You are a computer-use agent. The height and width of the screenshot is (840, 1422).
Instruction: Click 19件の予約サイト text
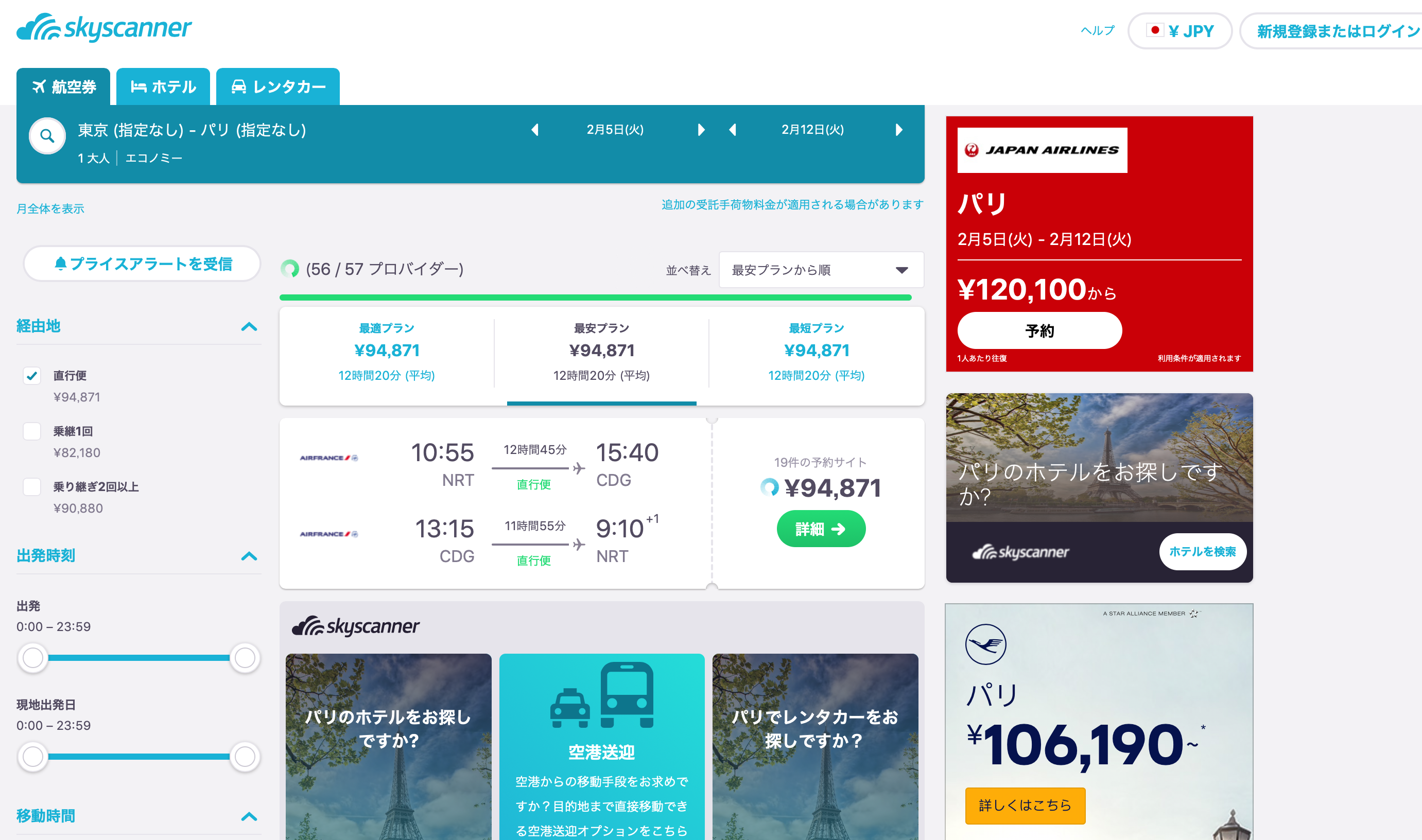820,462
